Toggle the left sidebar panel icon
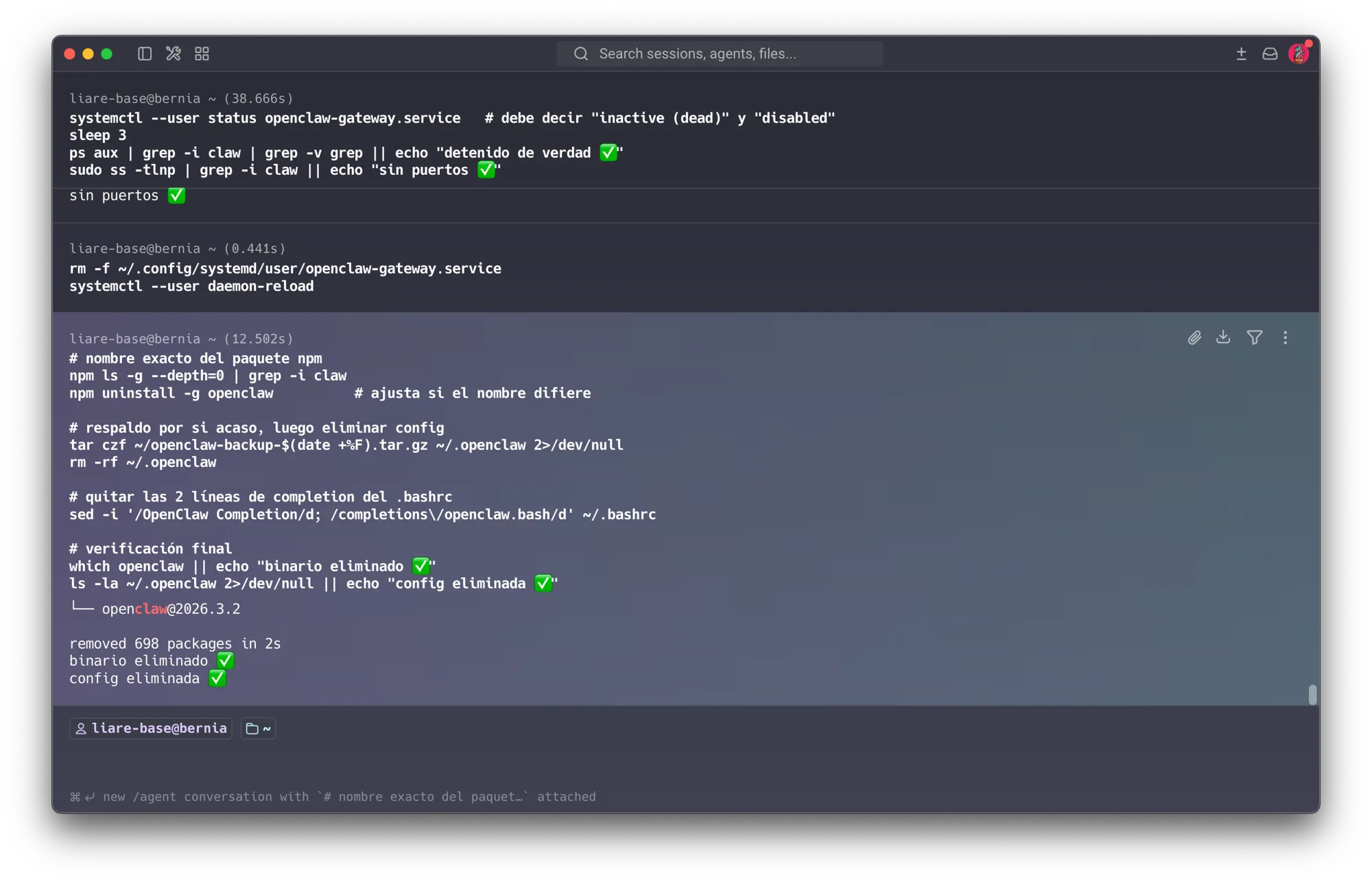Viewport: 1372px width, 882px height. [144, 53]
